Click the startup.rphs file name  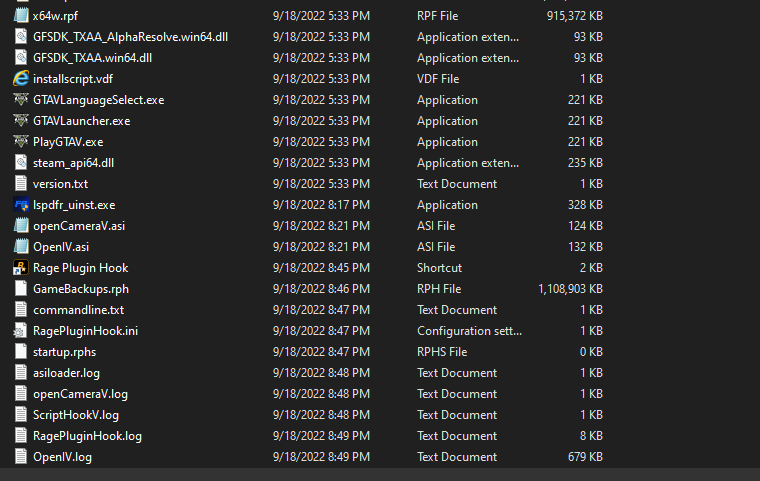pyautogui.click(x=65, y=352)
